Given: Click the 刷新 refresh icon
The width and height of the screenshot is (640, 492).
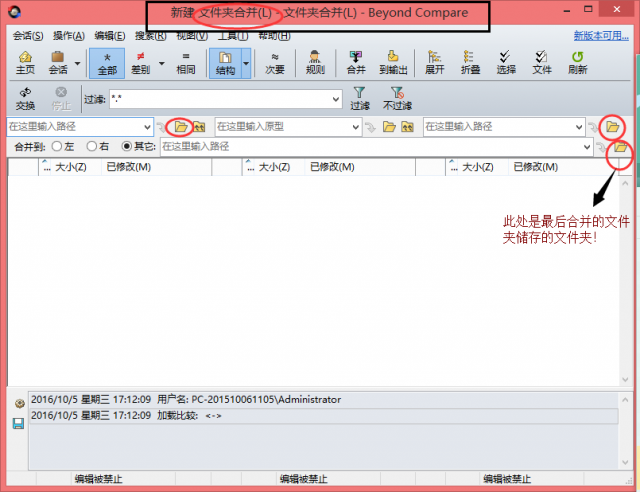Looking at the screenshot, I should point(578,63).
